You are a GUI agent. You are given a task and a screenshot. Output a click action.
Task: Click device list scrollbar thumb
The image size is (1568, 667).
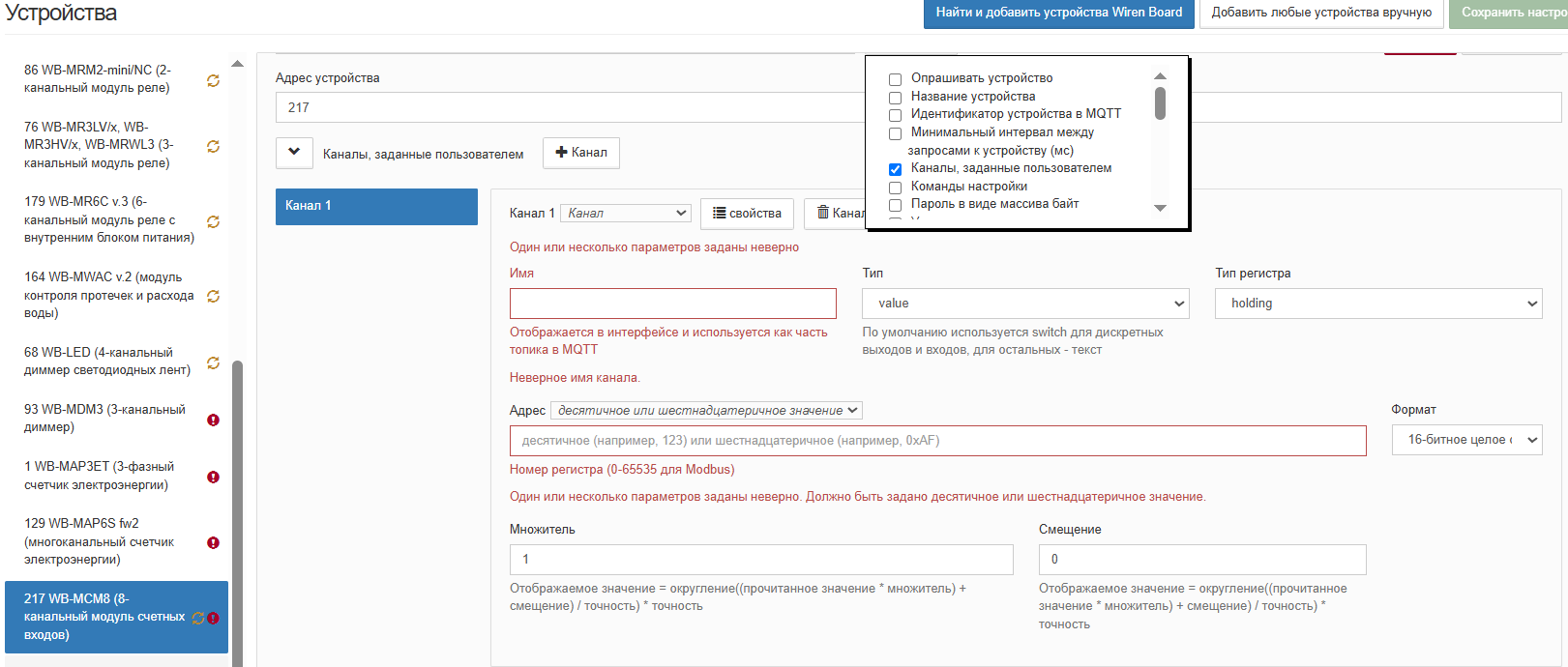(237, 512)
